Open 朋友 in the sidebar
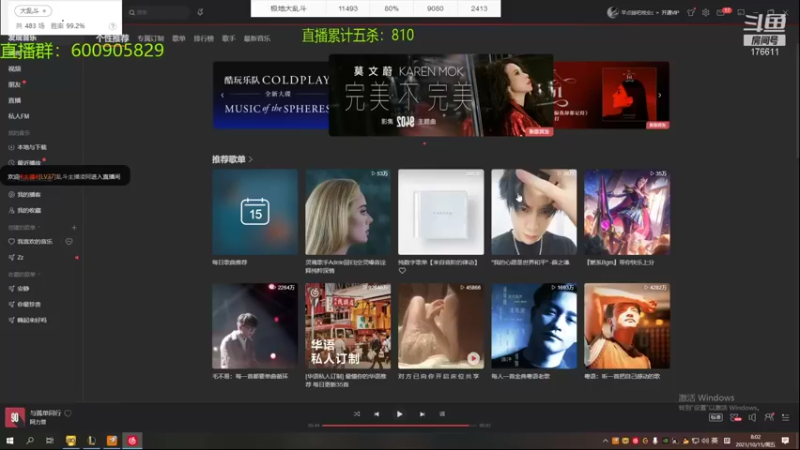 (x=14, y=84)
